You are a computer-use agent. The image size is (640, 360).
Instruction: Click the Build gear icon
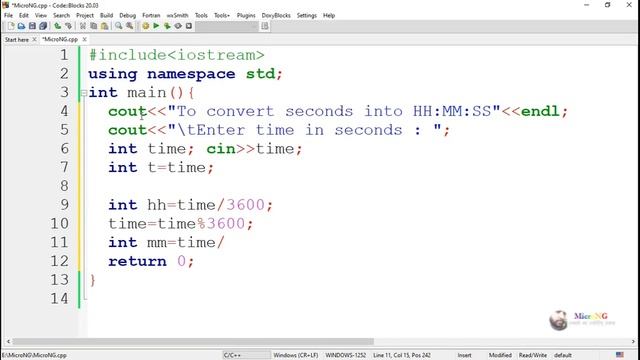145,26
